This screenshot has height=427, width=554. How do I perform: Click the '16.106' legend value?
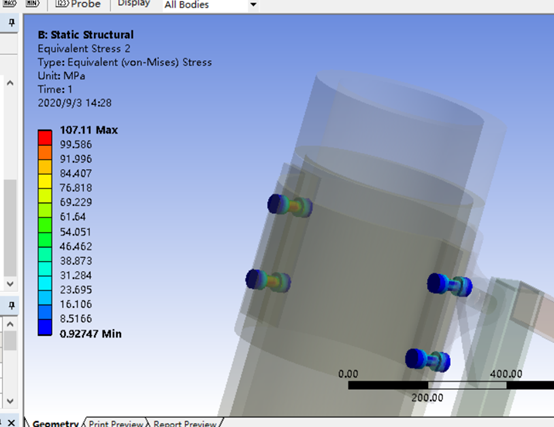[76, 304]
